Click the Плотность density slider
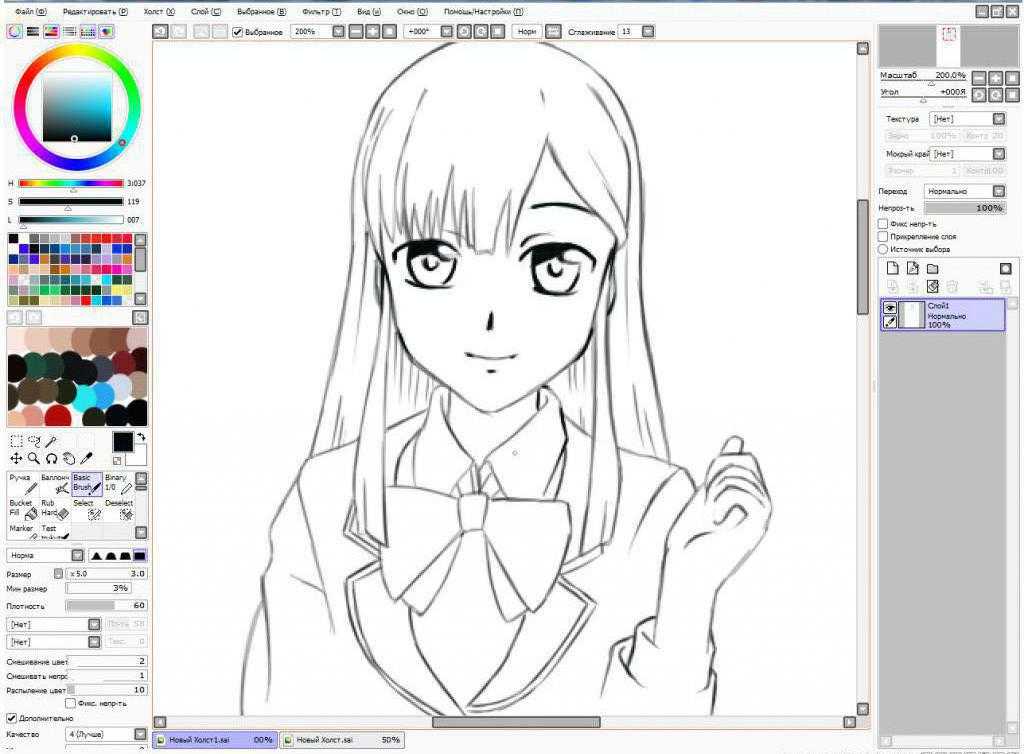 click(106, 606)
